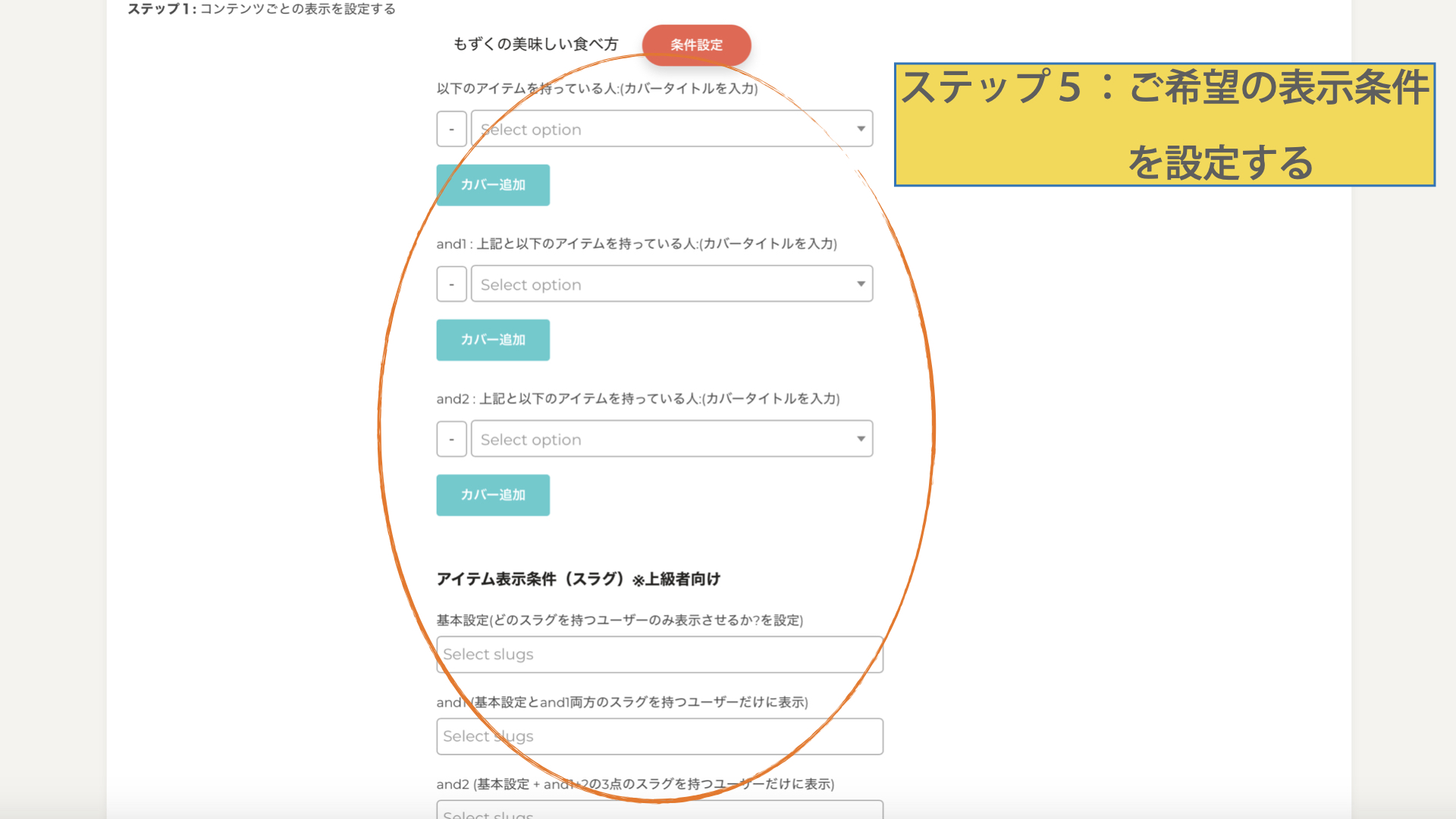
Task: Click the もずくの美味しい食べ方 content title
Action: [535, 45]
